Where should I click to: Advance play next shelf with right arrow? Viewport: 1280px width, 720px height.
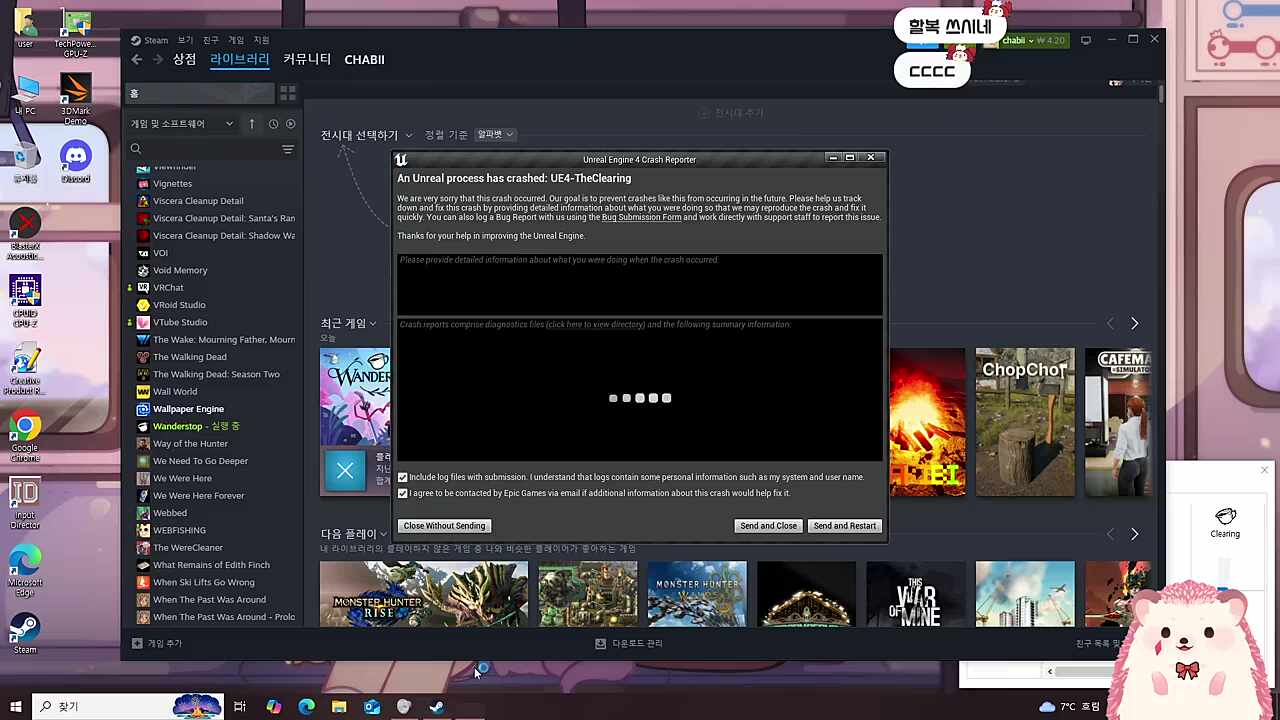[1134, 534]
